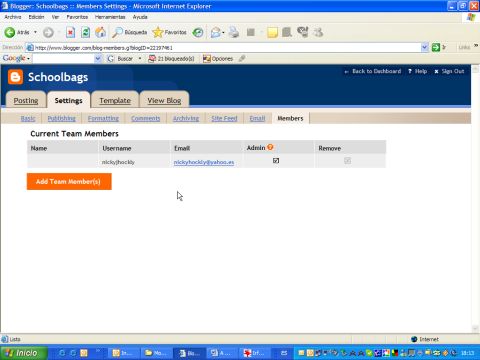Expand the Google search box dropdown
Image resolution: width=480 pixels, height=360 pixels.
98,59
